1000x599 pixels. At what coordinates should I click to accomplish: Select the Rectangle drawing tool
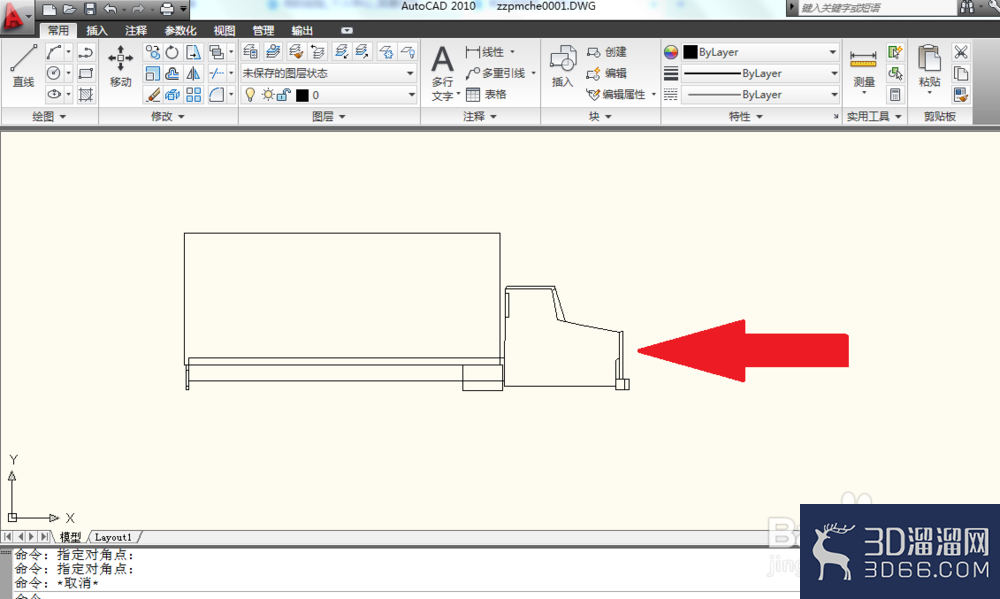coord(85,73)
